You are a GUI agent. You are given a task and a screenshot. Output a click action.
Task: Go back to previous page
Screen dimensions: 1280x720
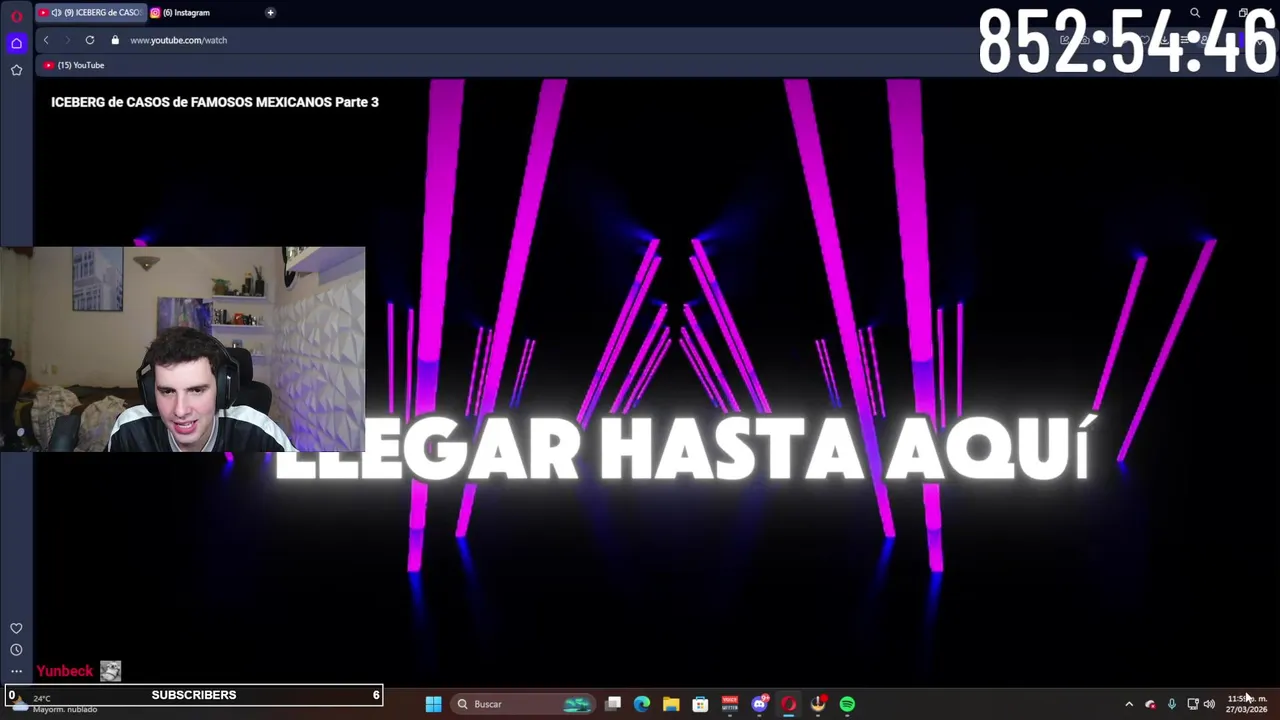(x=46, y=40)
